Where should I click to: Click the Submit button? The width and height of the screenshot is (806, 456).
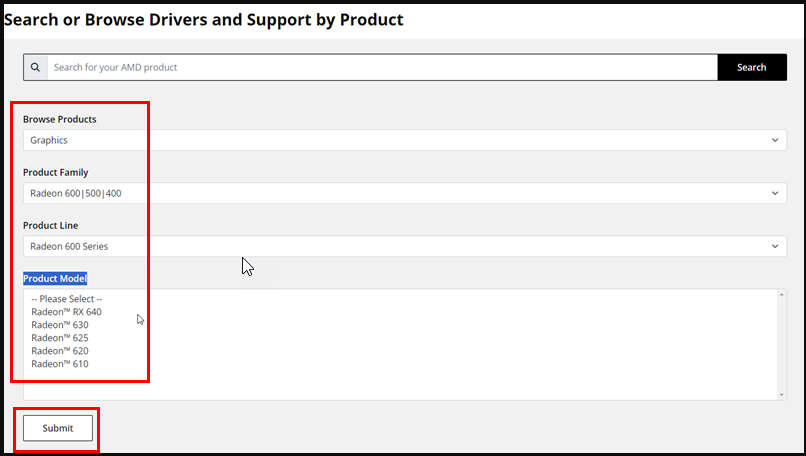pos(58,428)
